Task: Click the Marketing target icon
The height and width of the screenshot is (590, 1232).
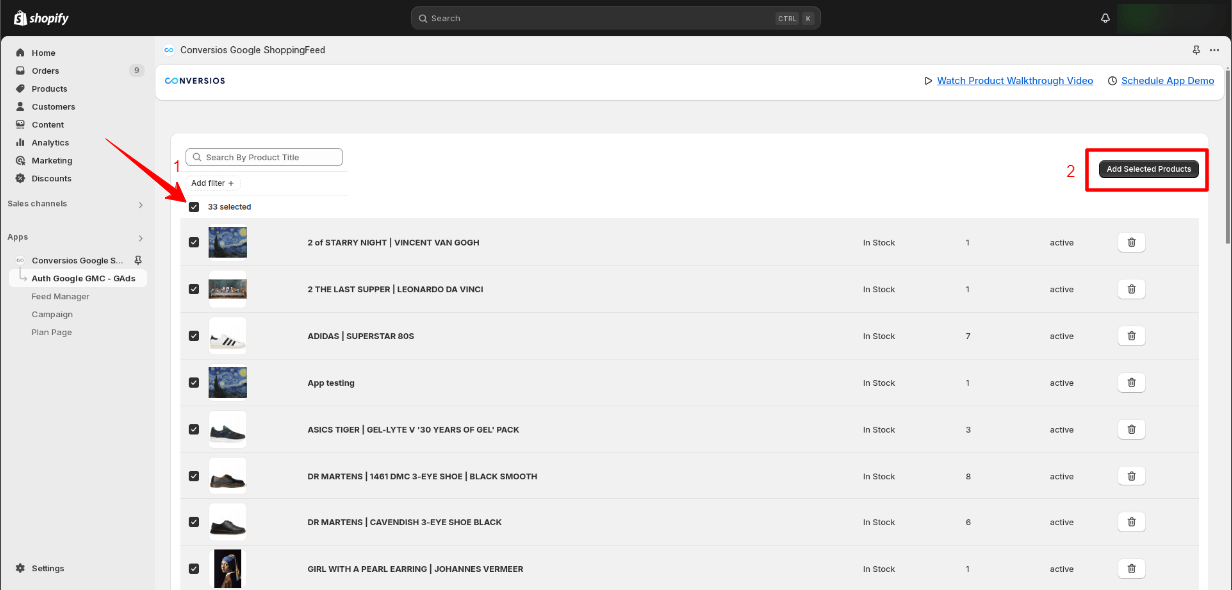Action: click(x=20, y=161)
